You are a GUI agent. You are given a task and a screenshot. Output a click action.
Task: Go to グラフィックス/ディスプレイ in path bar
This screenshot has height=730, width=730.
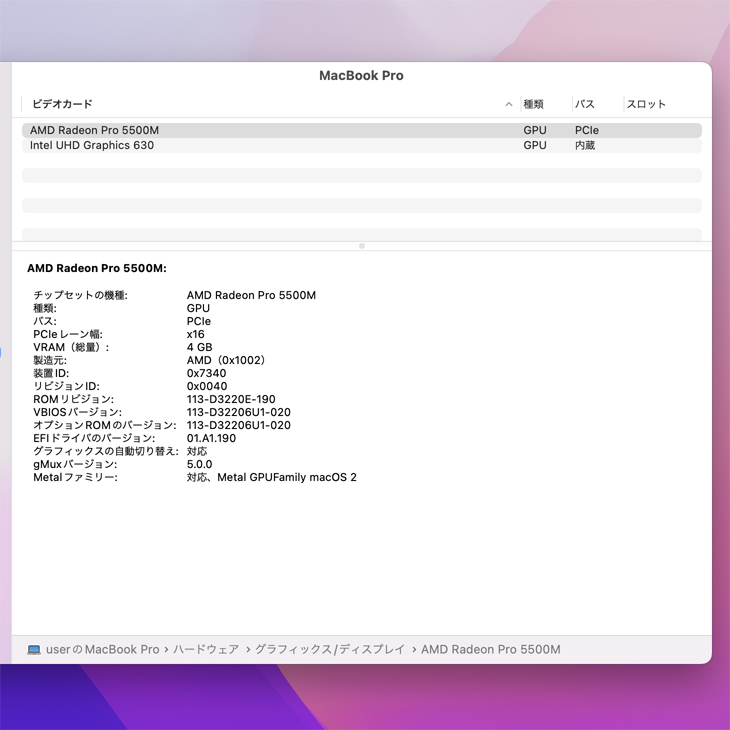(x=330, y=649)
